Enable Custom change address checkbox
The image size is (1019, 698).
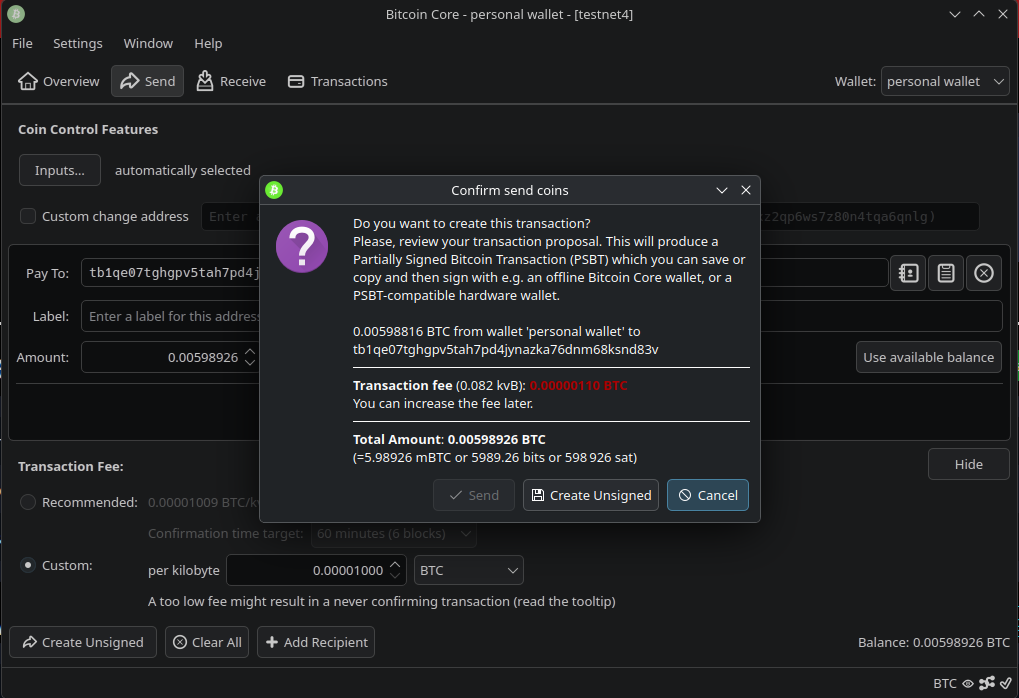point(28,216)
